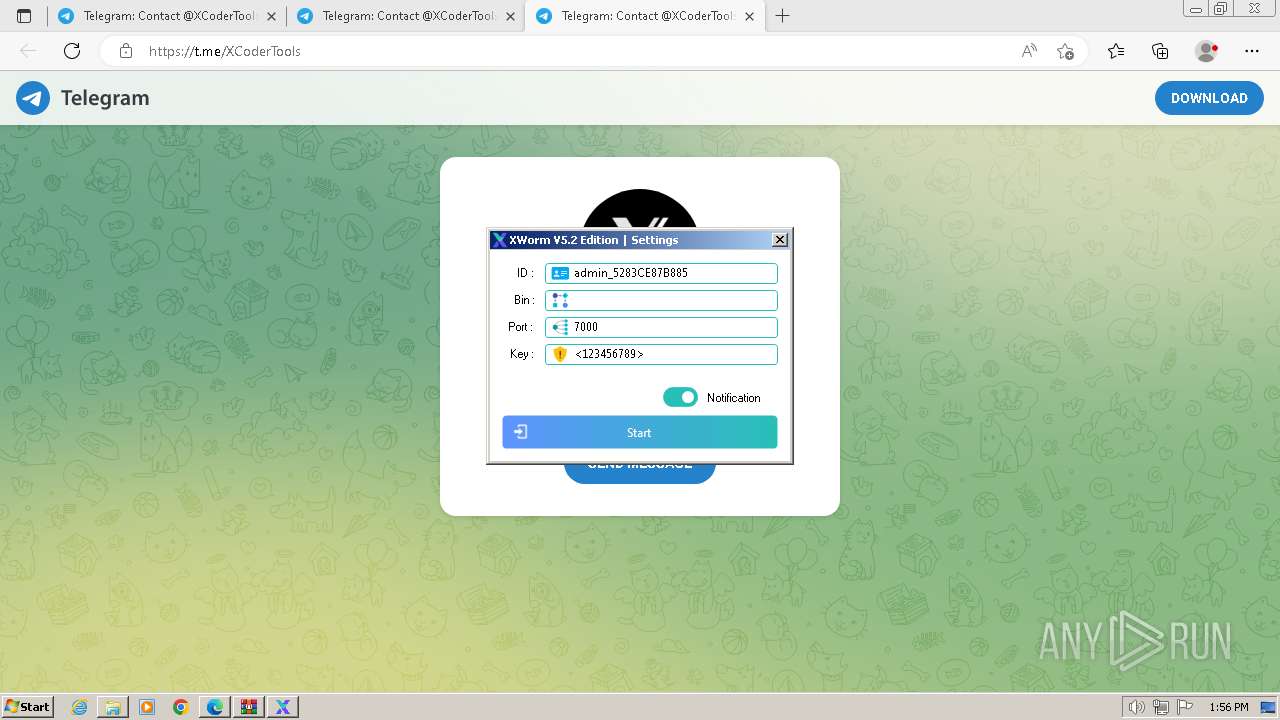Click the Telegram logo in page header

coord(33,98)
